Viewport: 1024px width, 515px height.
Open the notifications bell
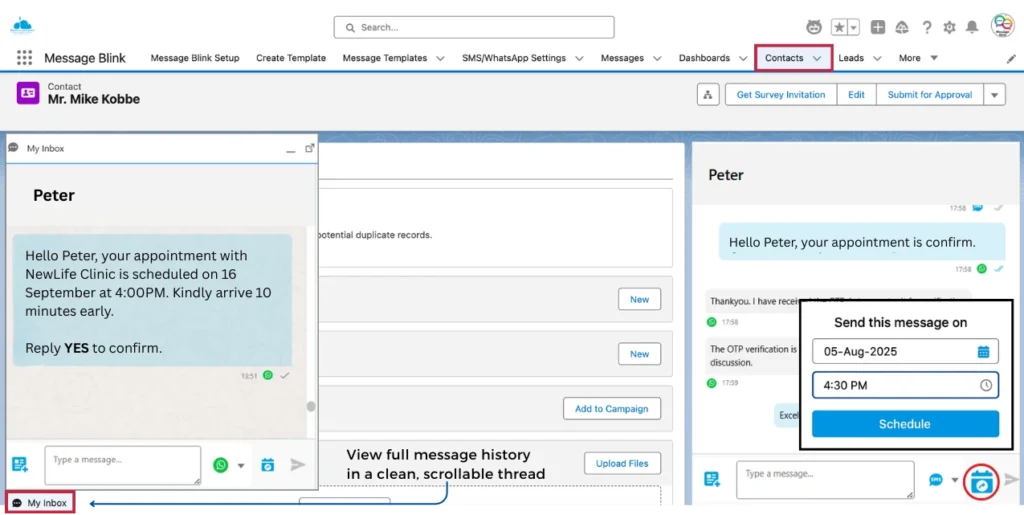click(x=972, y=27)
